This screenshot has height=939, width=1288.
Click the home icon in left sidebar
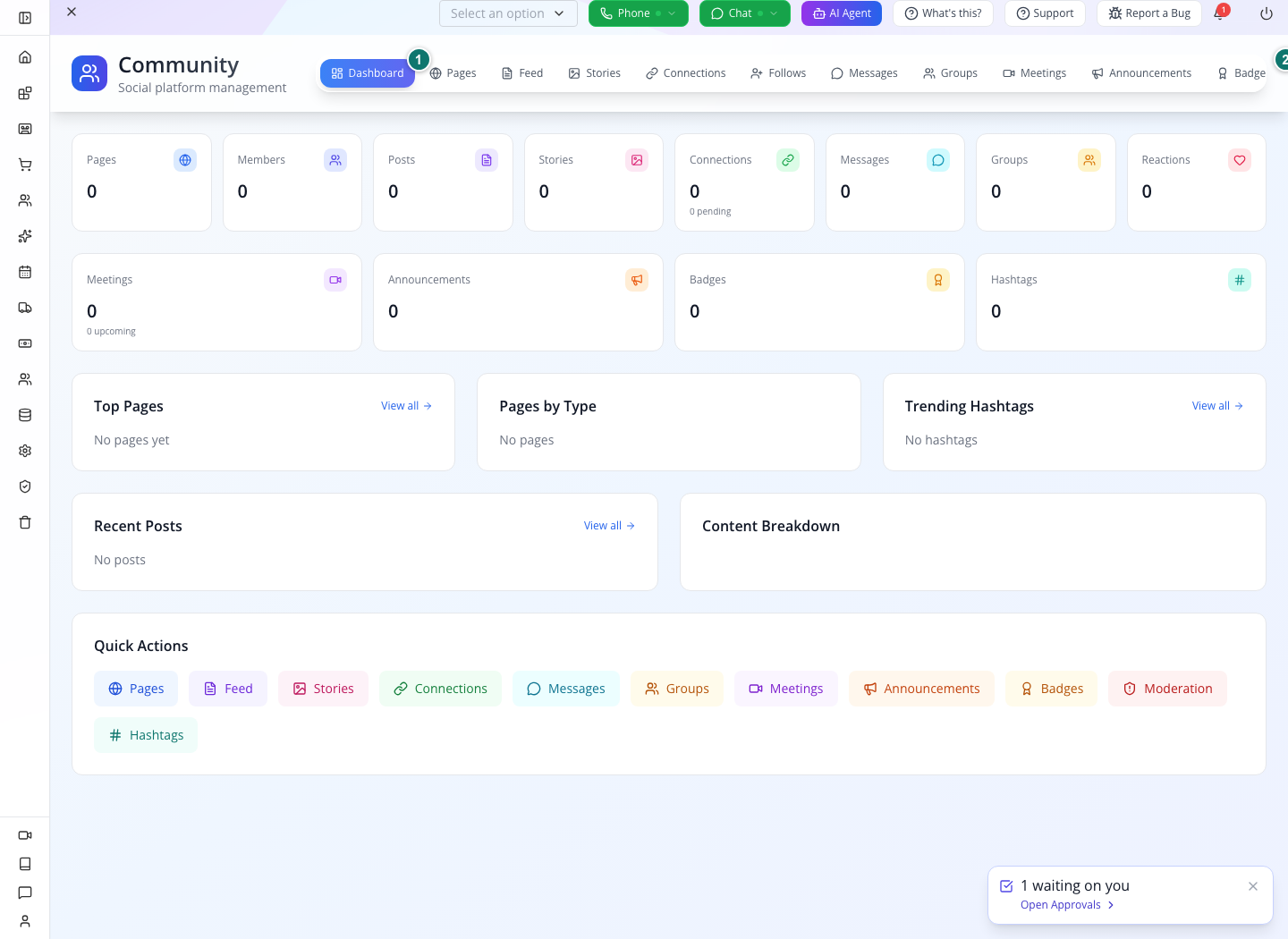25,57
